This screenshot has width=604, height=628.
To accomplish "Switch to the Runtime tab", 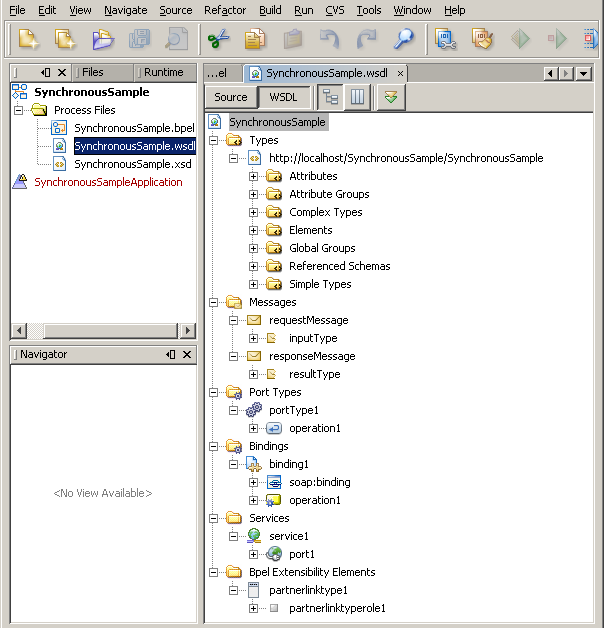I will coord(165,72).
